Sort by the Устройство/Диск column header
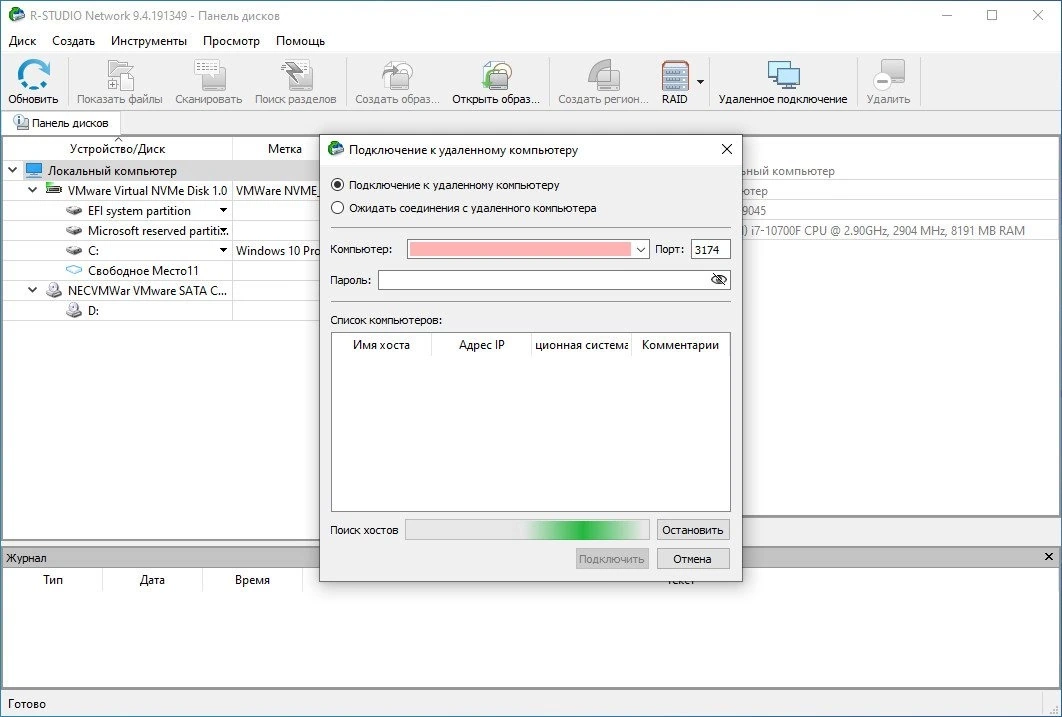 (x=117, y=149)
